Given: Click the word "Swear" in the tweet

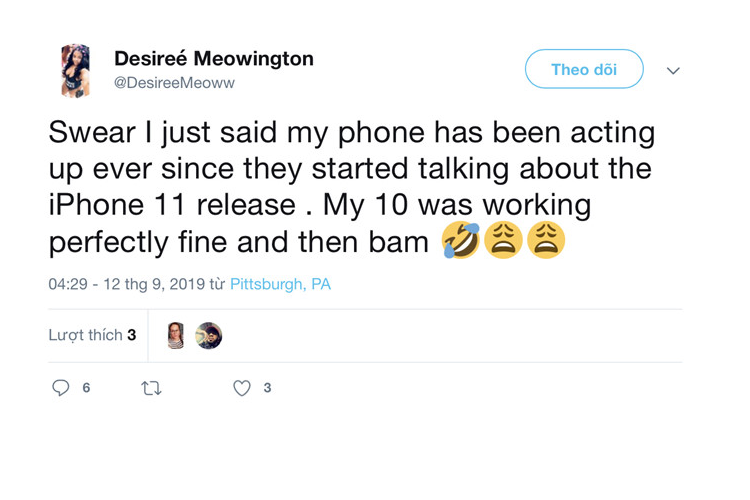Looking at the screenshot, I should tap(95, 133).
